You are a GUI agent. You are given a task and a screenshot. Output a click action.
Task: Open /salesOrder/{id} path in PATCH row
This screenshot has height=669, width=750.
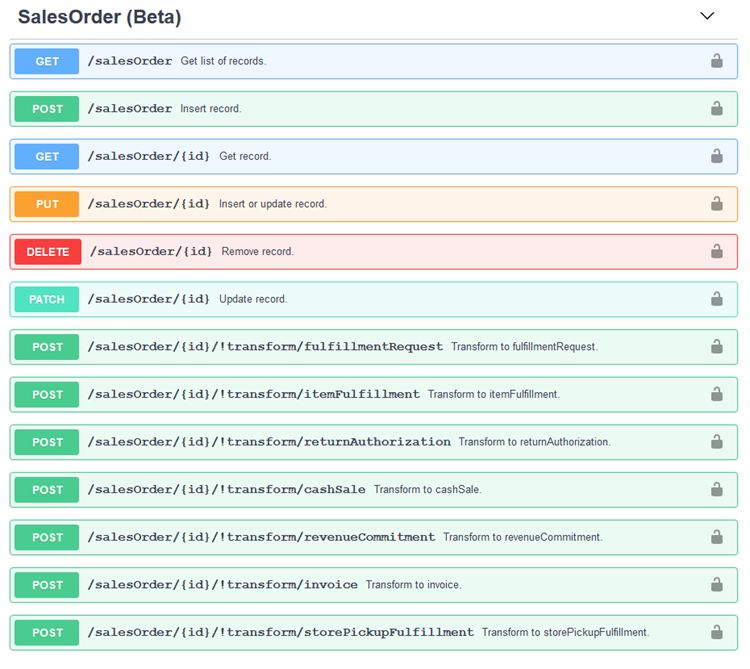[x=149, y=299]
